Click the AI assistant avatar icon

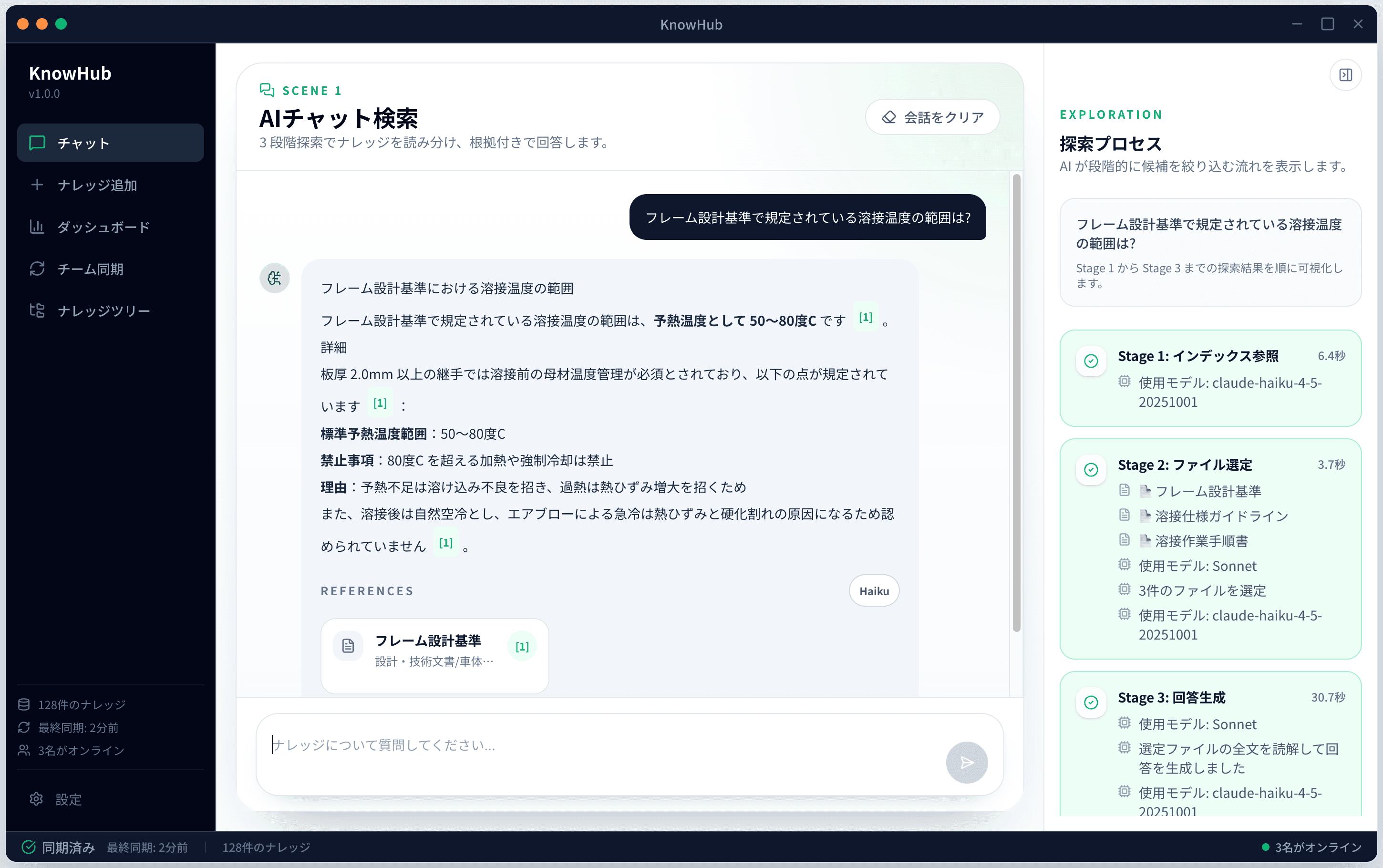274,278
